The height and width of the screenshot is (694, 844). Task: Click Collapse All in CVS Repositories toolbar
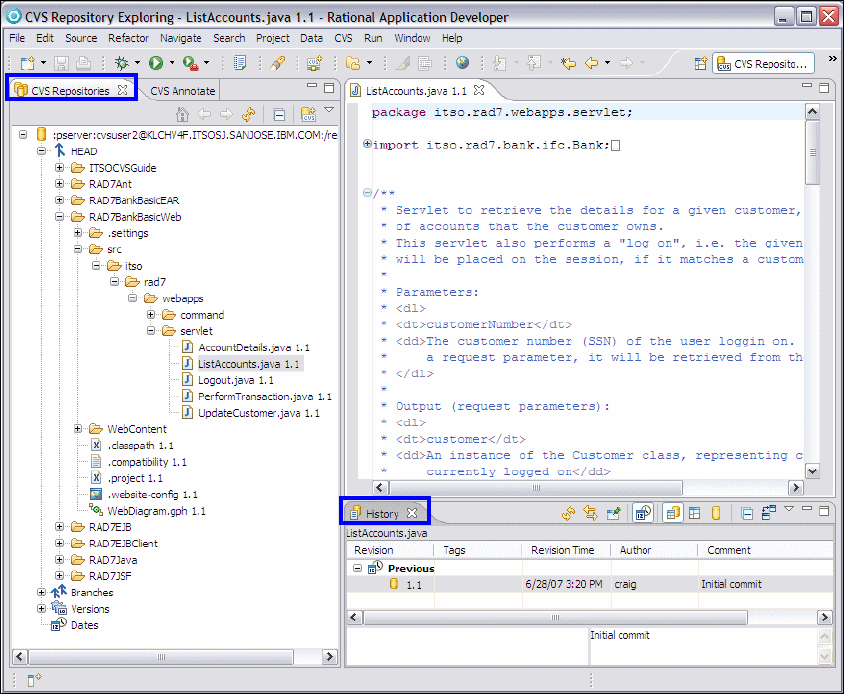click(279, 115)
